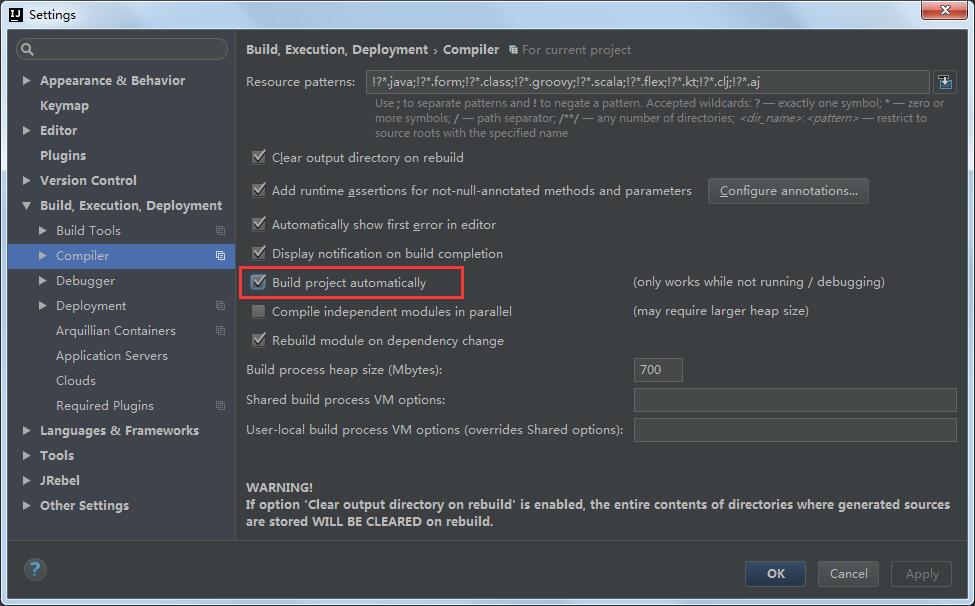Click the Build process heap size field

point(657,369)
